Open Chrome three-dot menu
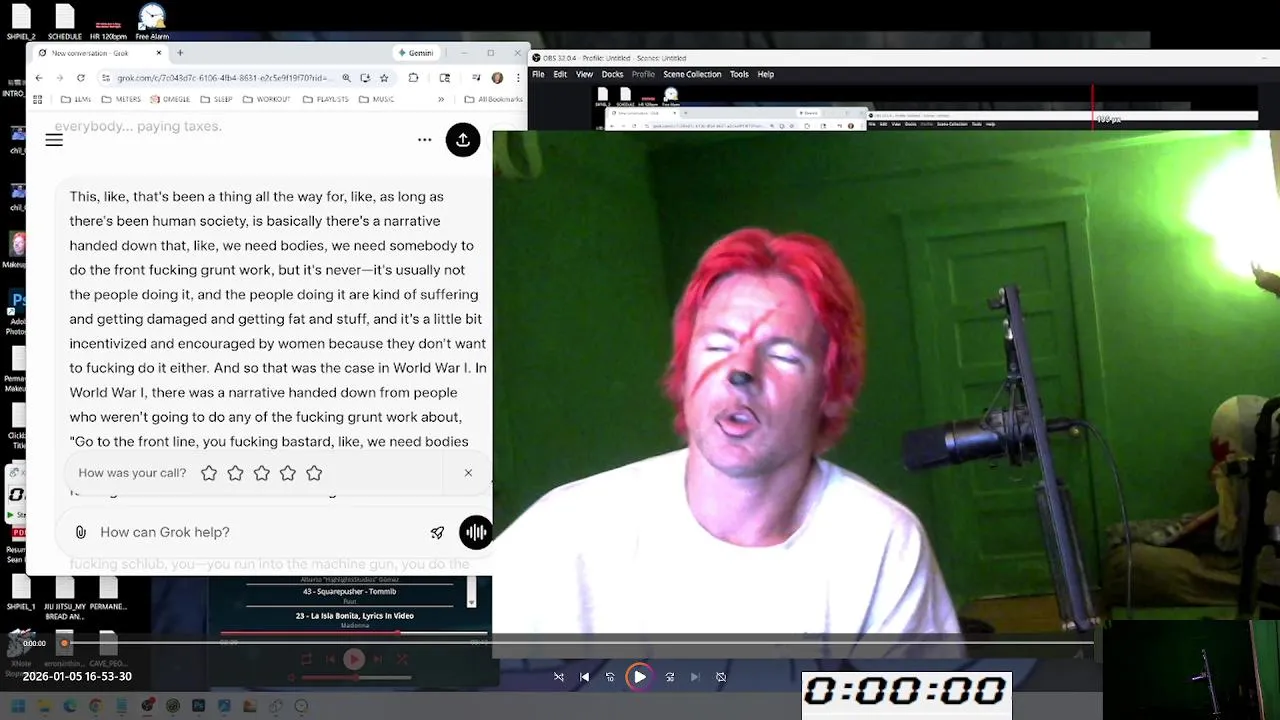The width and height of the screenshot is (1280, 720). (x=516, y=78)
